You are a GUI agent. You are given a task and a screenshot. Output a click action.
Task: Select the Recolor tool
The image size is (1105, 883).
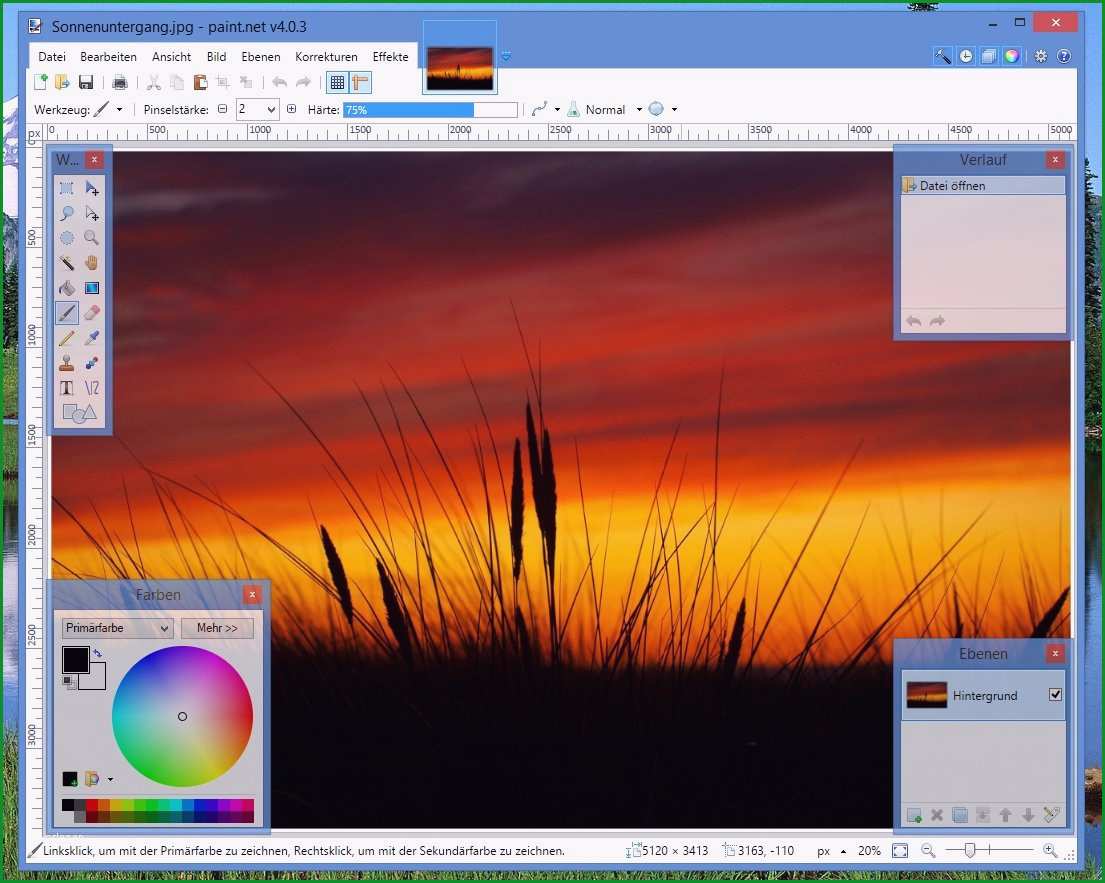coord(92,363)
